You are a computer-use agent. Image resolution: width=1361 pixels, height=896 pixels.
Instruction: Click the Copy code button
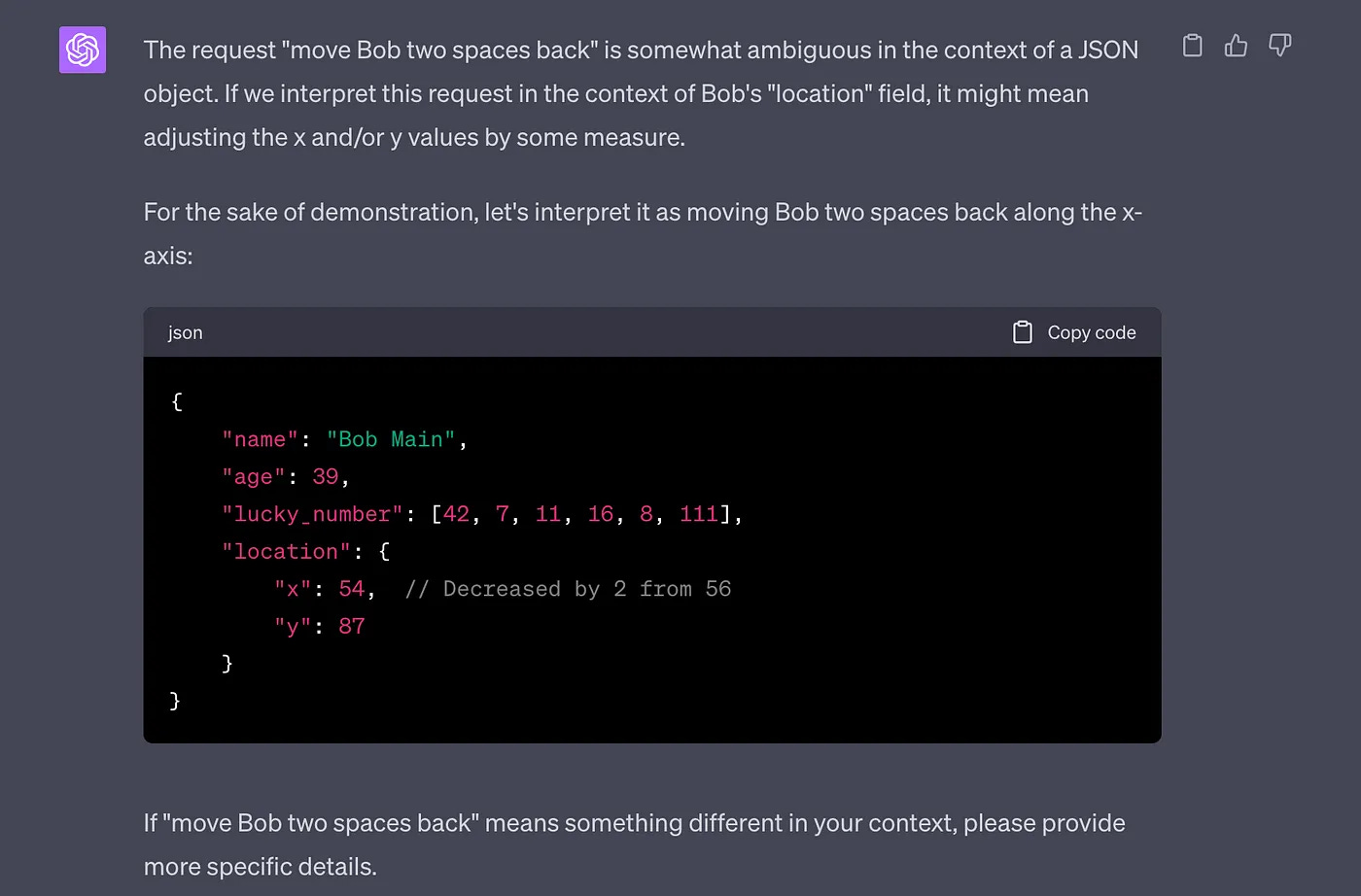1074,332
